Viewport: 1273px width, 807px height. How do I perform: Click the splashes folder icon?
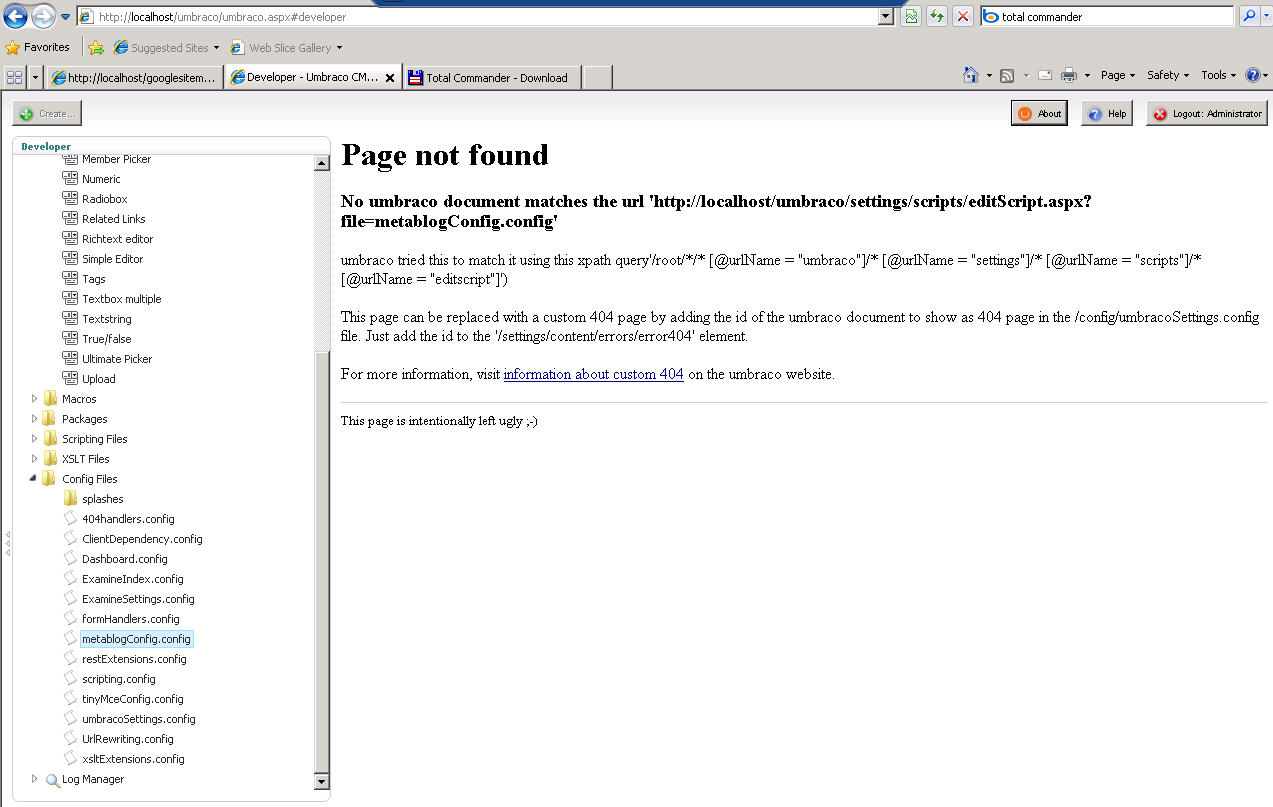pos(70,499)
